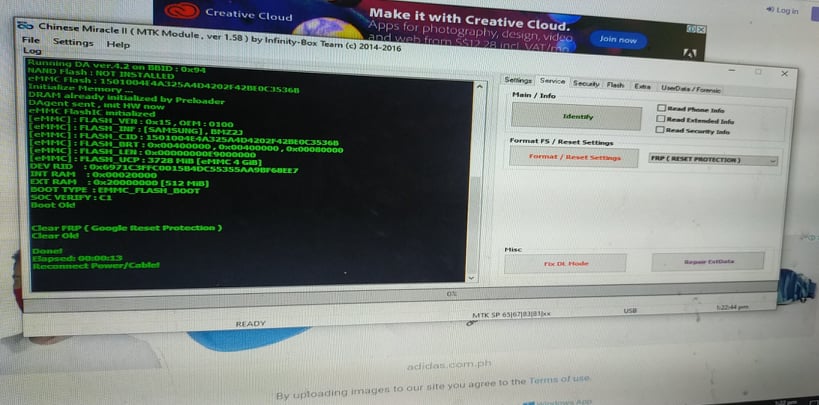The height and width of the screenshot is (405, 819).
Task: Click the 'NAND Flash : NOT INSTALLED' log line
Action: [x=100, y=72]
